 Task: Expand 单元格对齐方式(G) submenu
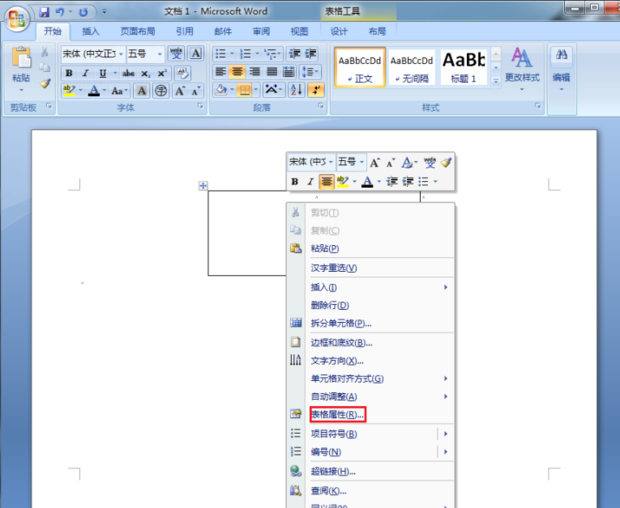coord(371,379)
